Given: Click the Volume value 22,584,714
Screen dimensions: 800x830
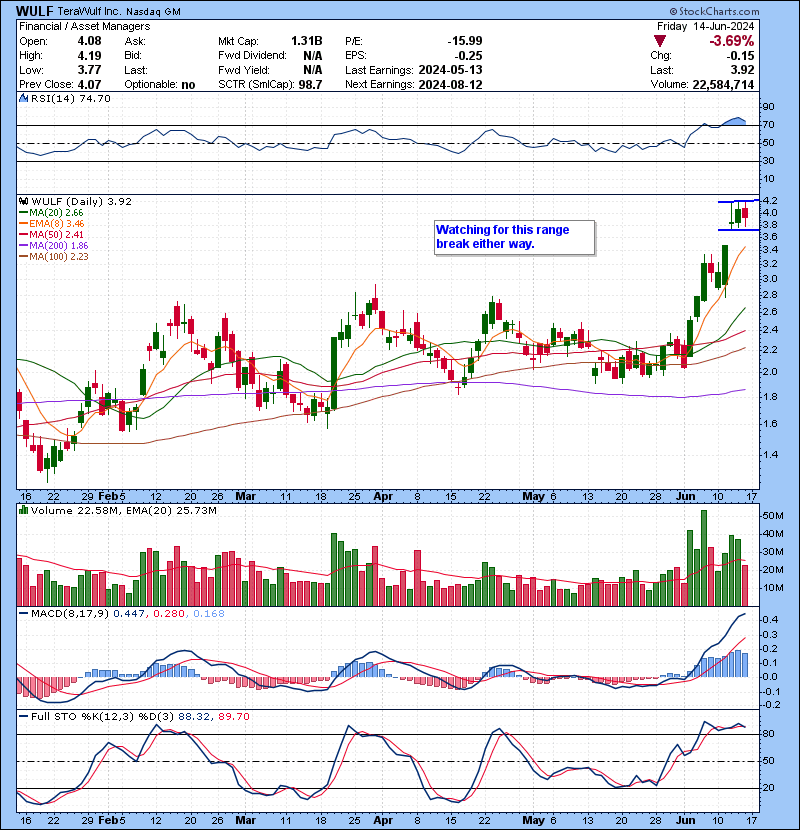Looking at the screenshot, I should (x=723, y=84).
